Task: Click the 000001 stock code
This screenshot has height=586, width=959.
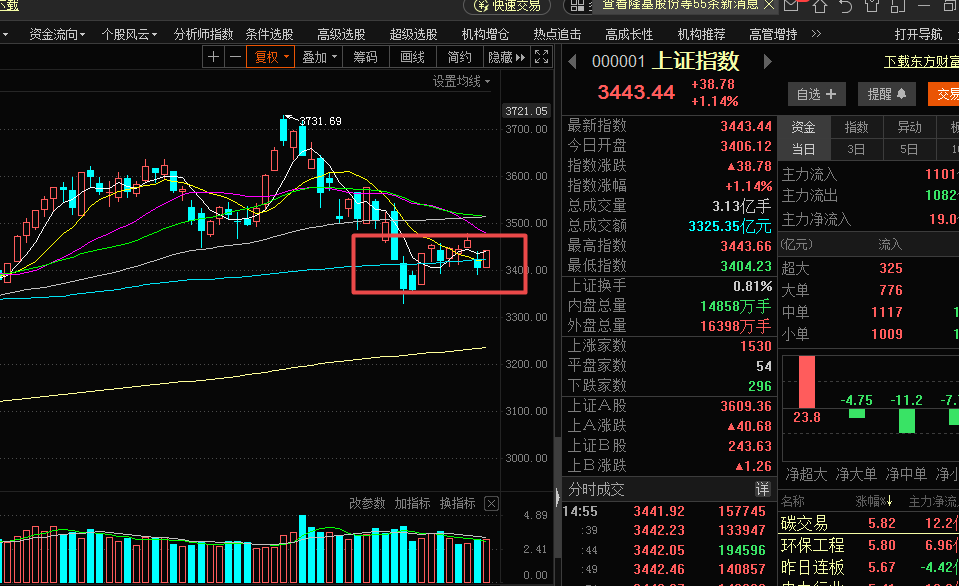Action: [x=618, y=61]
